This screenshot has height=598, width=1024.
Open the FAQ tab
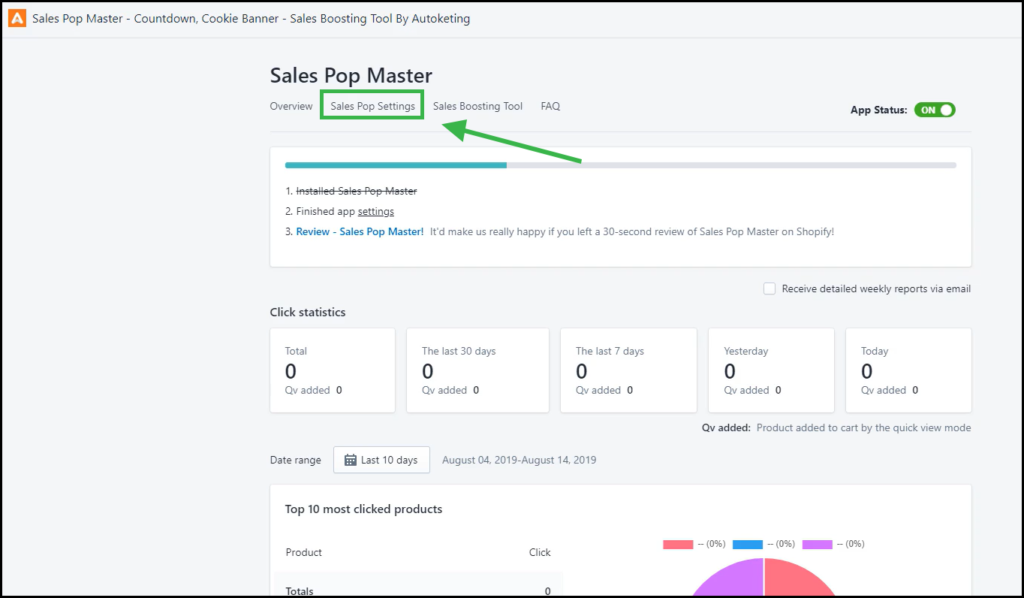550,106
